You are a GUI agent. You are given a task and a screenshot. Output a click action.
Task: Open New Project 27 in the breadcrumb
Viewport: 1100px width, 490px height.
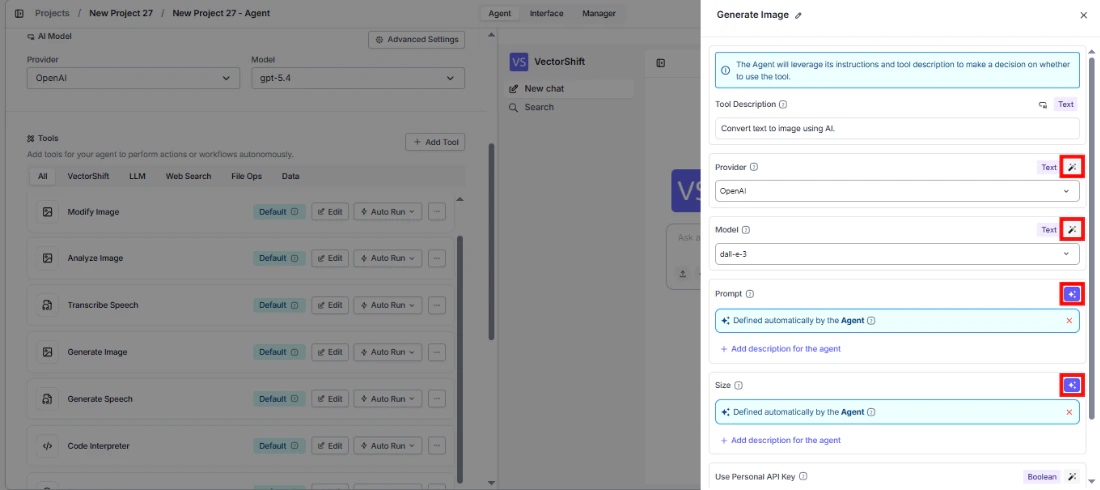click(x=121, y=13)
